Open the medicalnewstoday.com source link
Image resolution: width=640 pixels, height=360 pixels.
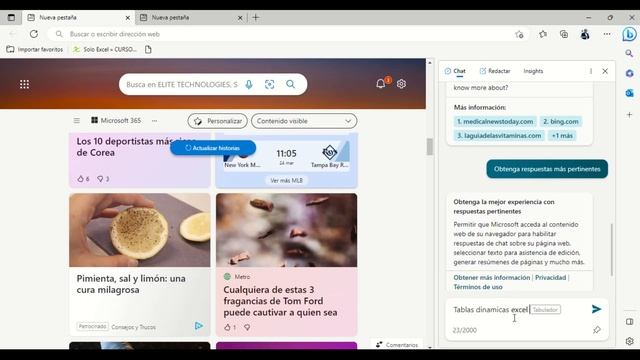495,122
